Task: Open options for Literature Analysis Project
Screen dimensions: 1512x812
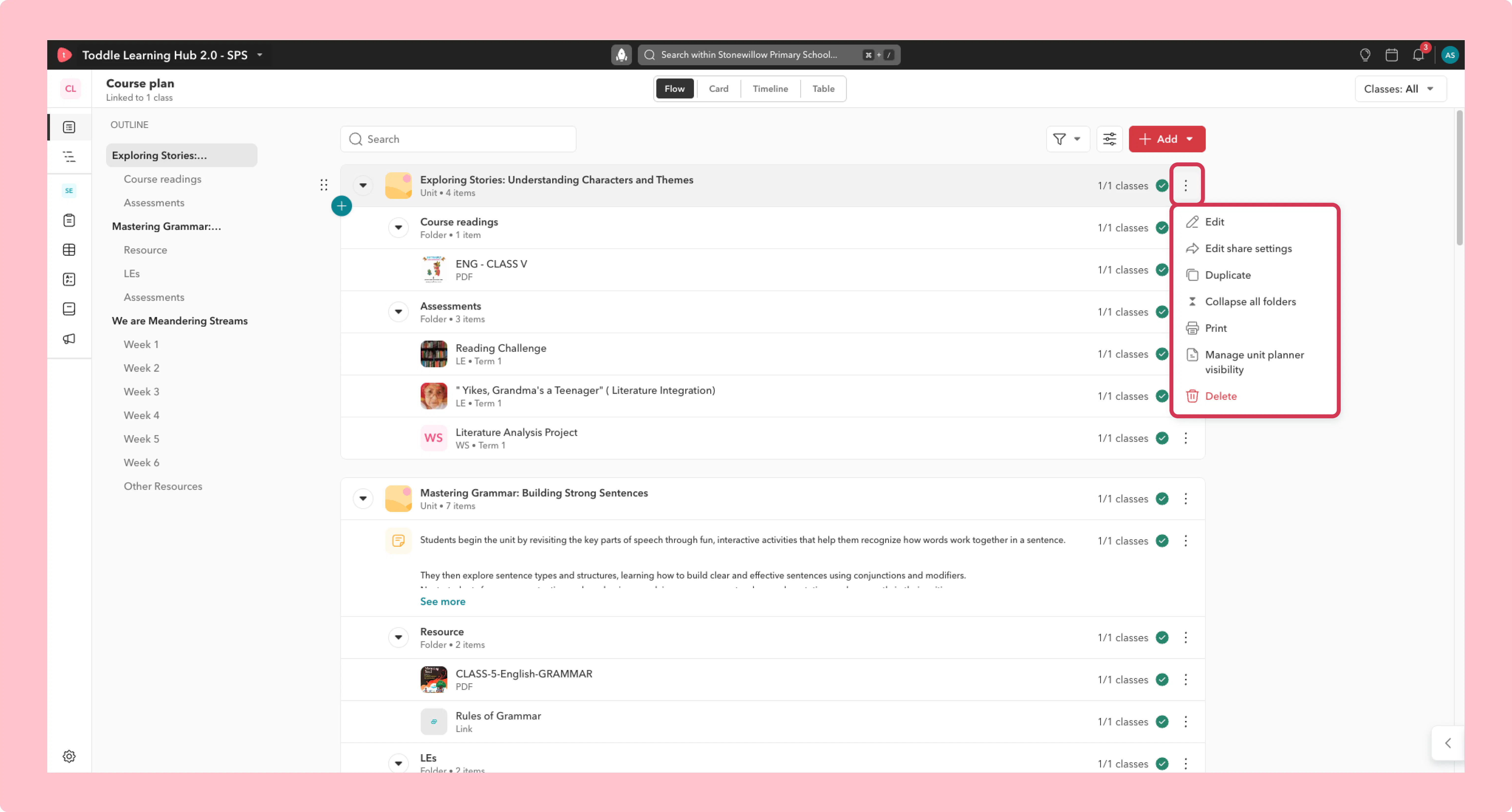Action: [1186, 438]
